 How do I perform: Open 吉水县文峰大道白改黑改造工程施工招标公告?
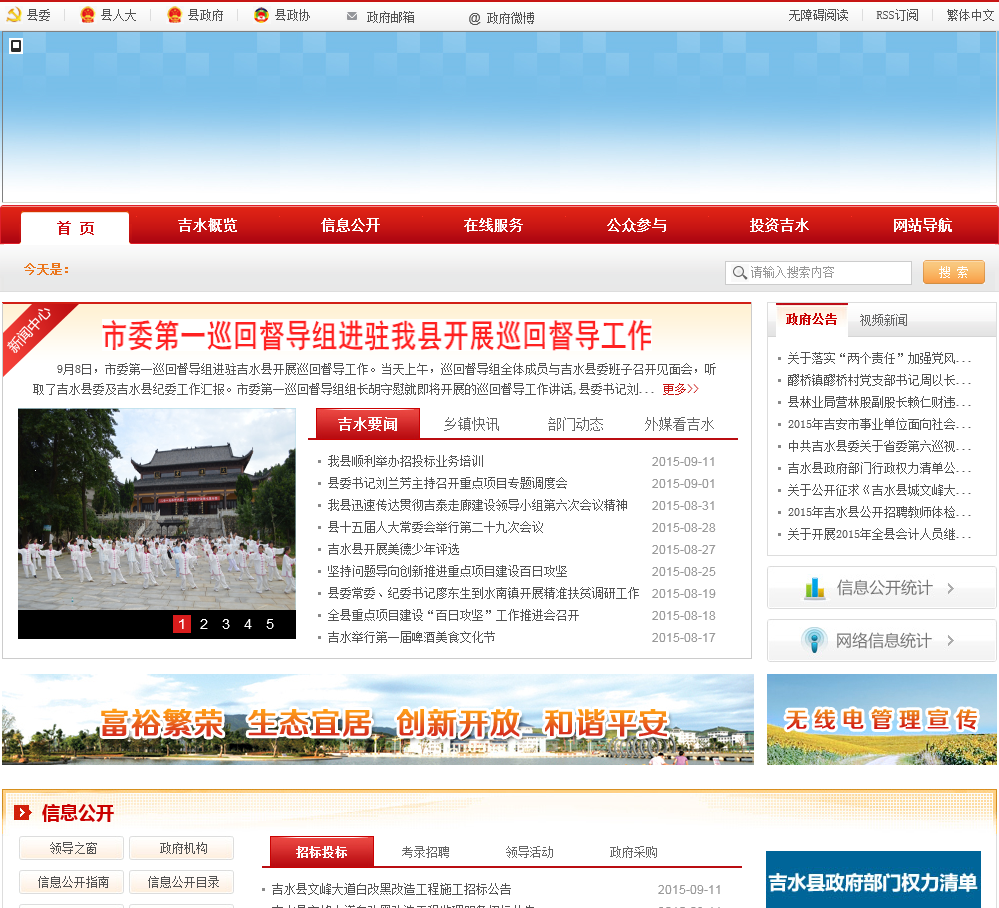point(391,889)
